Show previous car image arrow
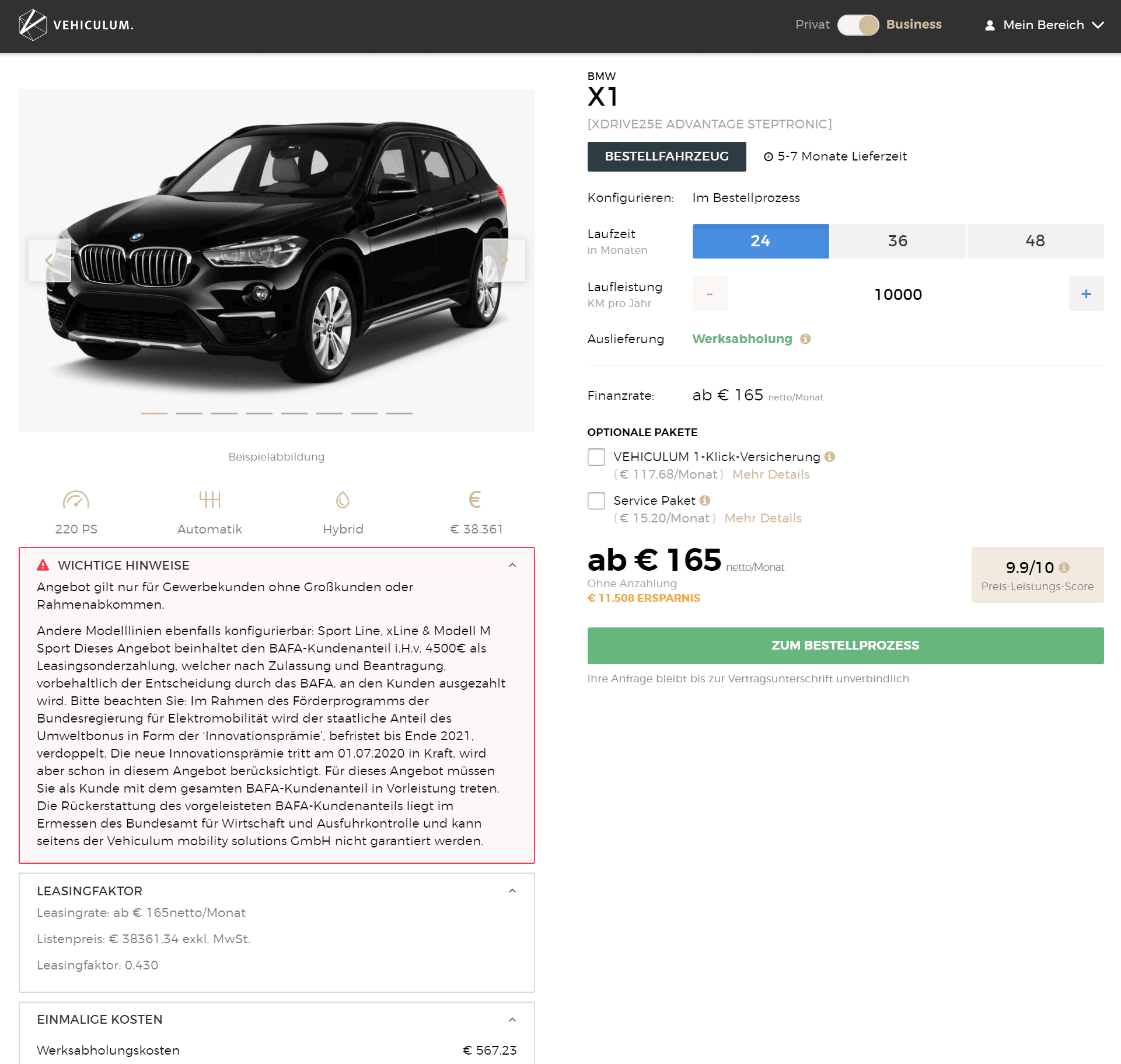The width and height of the screenshot is (1121, 1064). (x=50, y=260)
